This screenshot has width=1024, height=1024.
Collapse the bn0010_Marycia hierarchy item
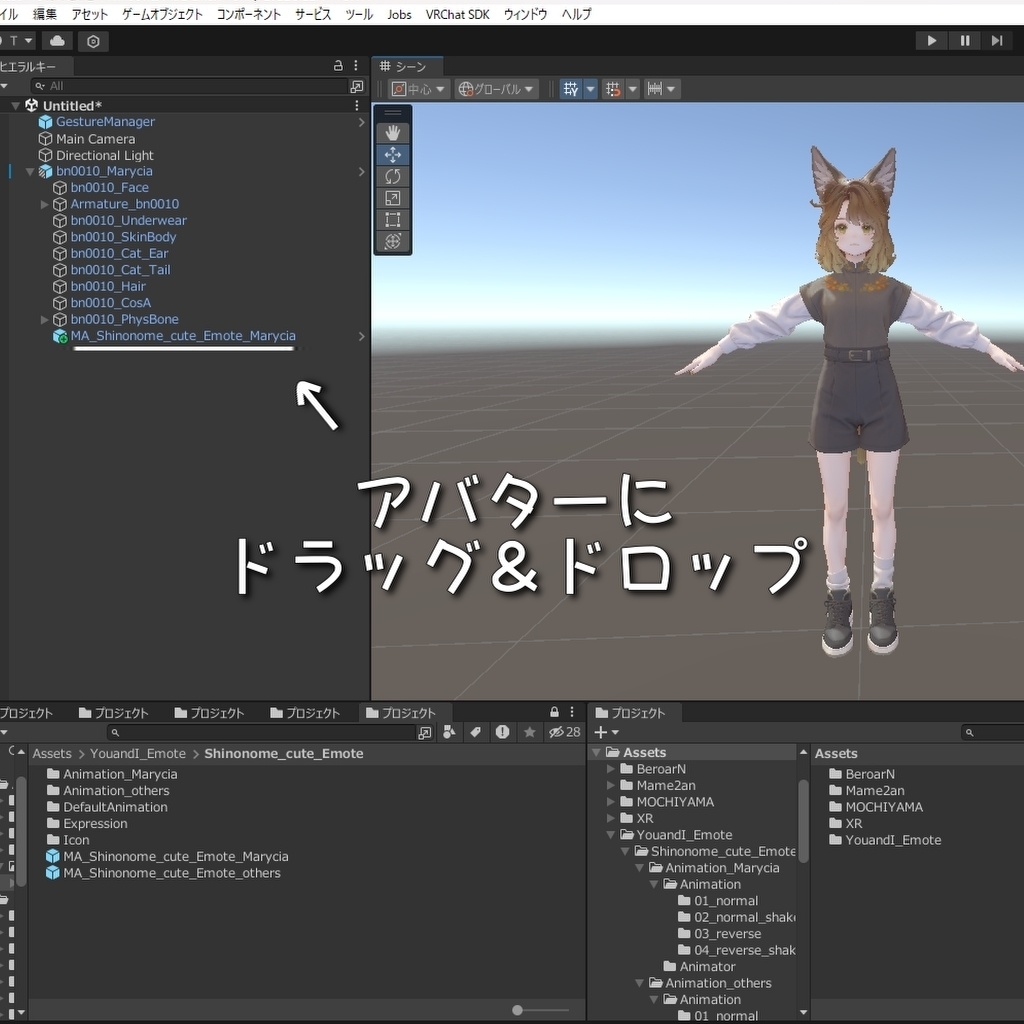click(30, 172)
